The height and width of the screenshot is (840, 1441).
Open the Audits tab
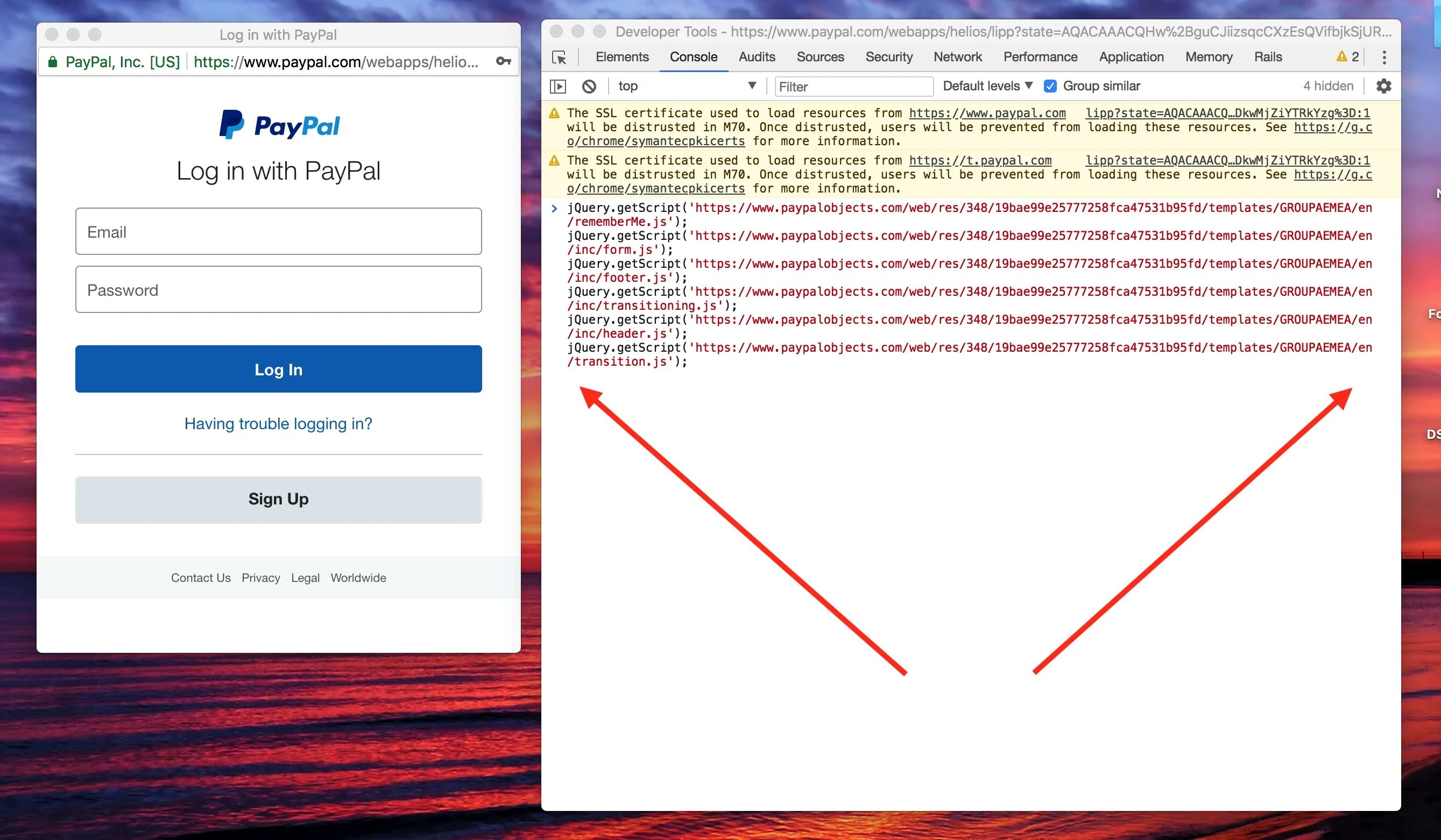coord(757,57)
